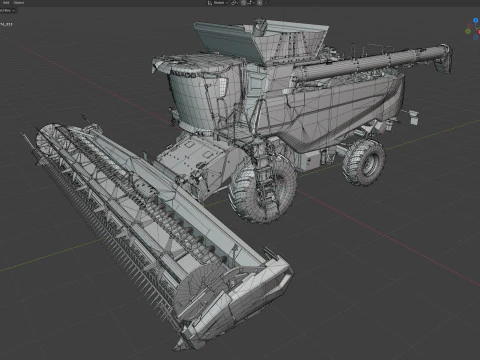Viewport: 480px width, 360px height.
Task: Click the blue Z axis gizmo handle
Action: [x=476, y=20]
